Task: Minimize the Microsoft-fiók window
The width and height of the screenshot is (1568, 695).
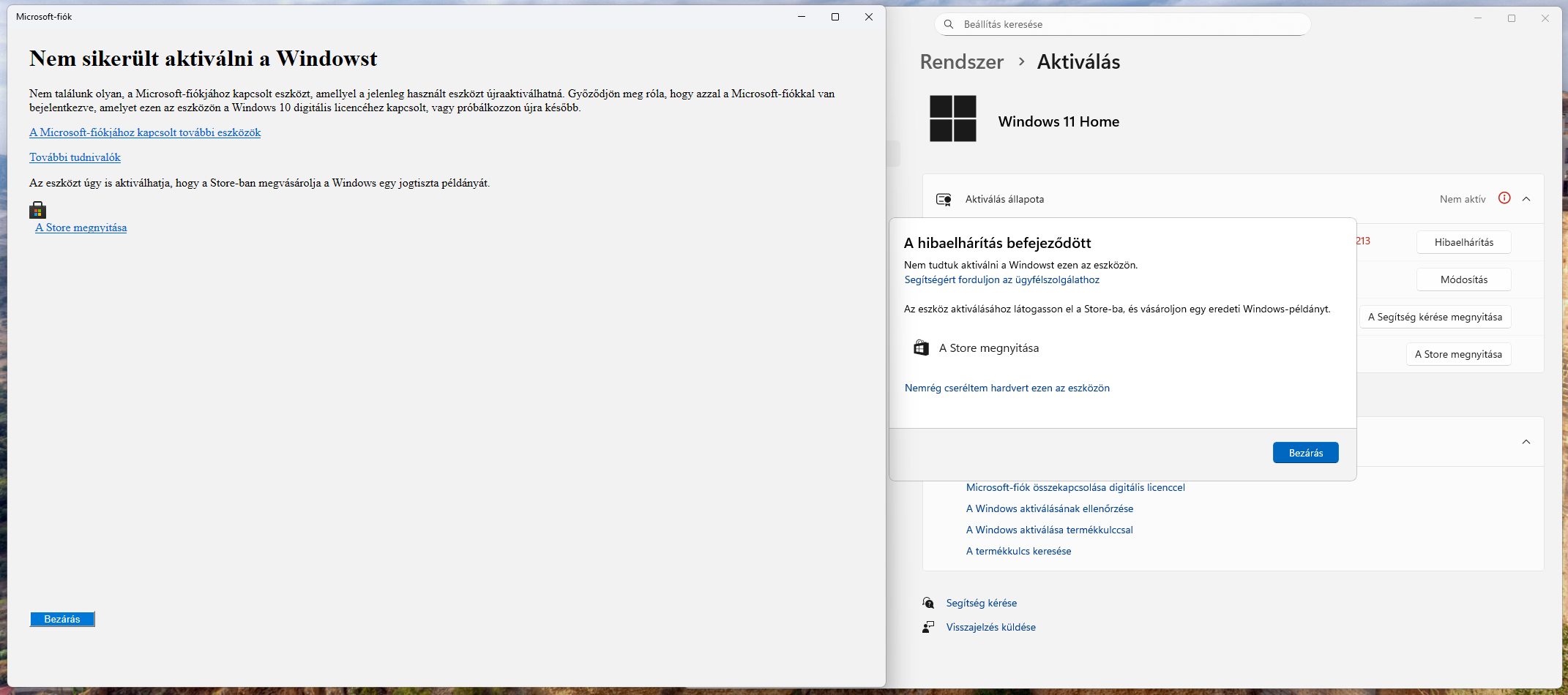Action: pos(802,17)
